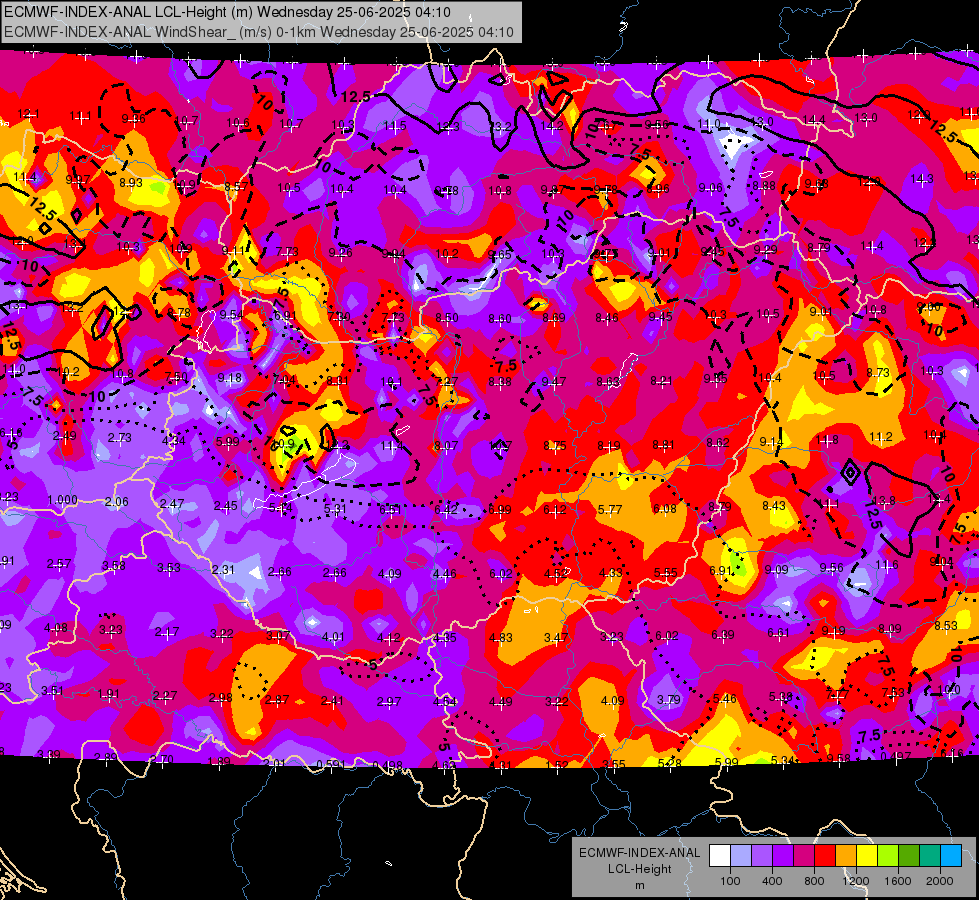Click the 4.83 value on the map
This screenshot has height=900, width=979.
pyautogui.click(x=501, y=638)
